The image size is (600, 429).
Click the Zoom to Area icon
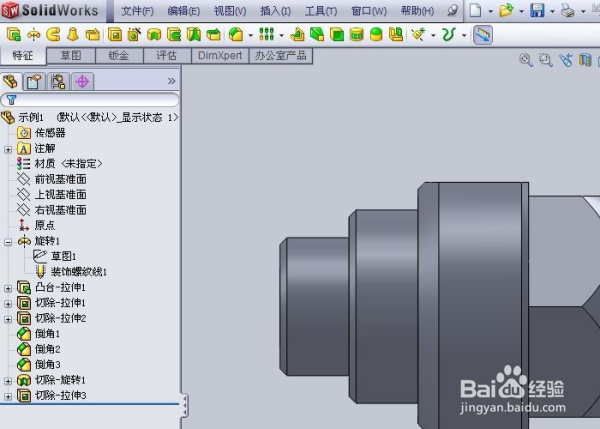coord(546,60)
